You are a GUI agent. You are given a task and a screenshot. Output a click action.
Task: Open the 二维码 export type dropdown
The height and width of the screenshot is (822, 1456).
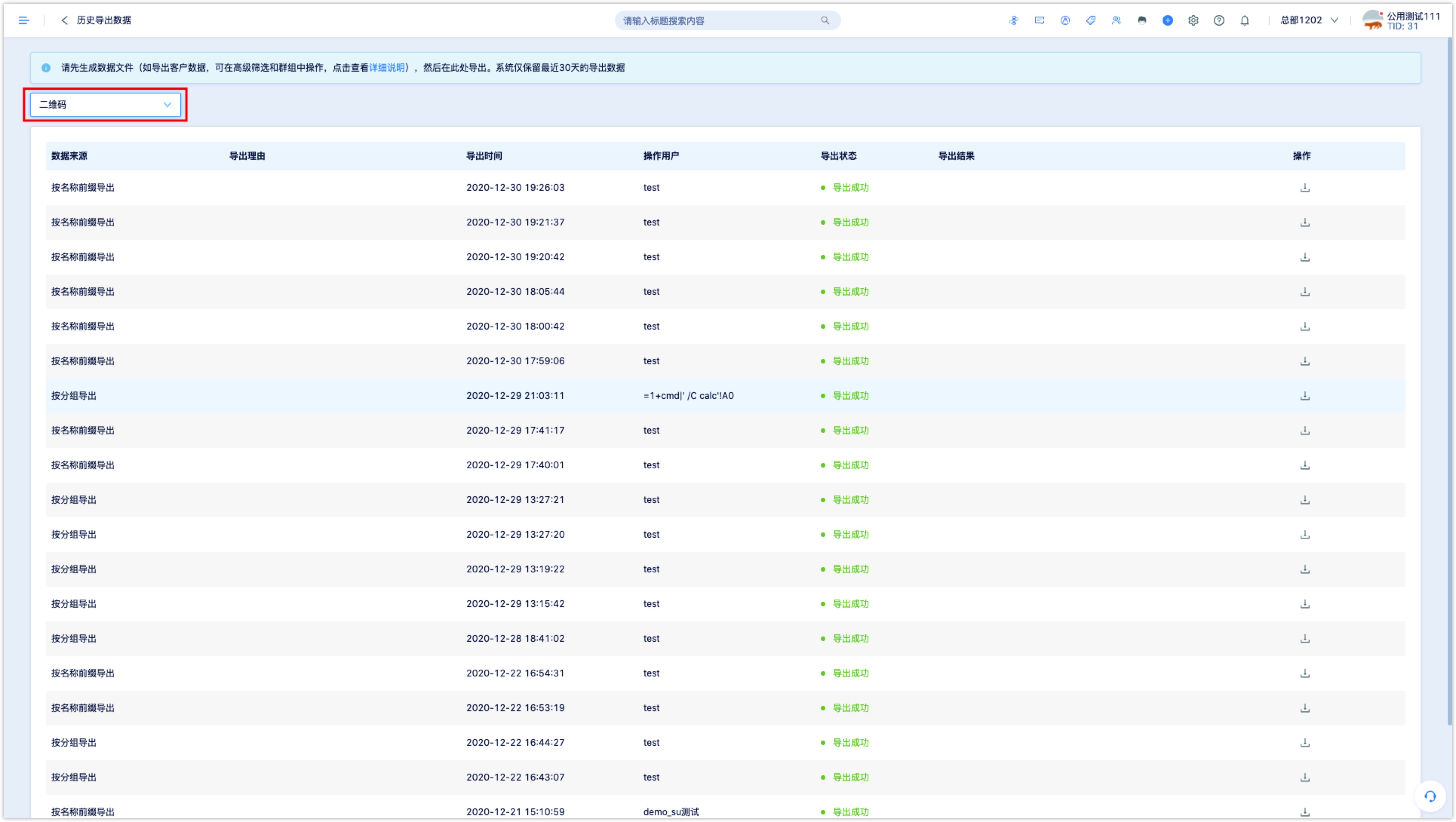[105, 104]
